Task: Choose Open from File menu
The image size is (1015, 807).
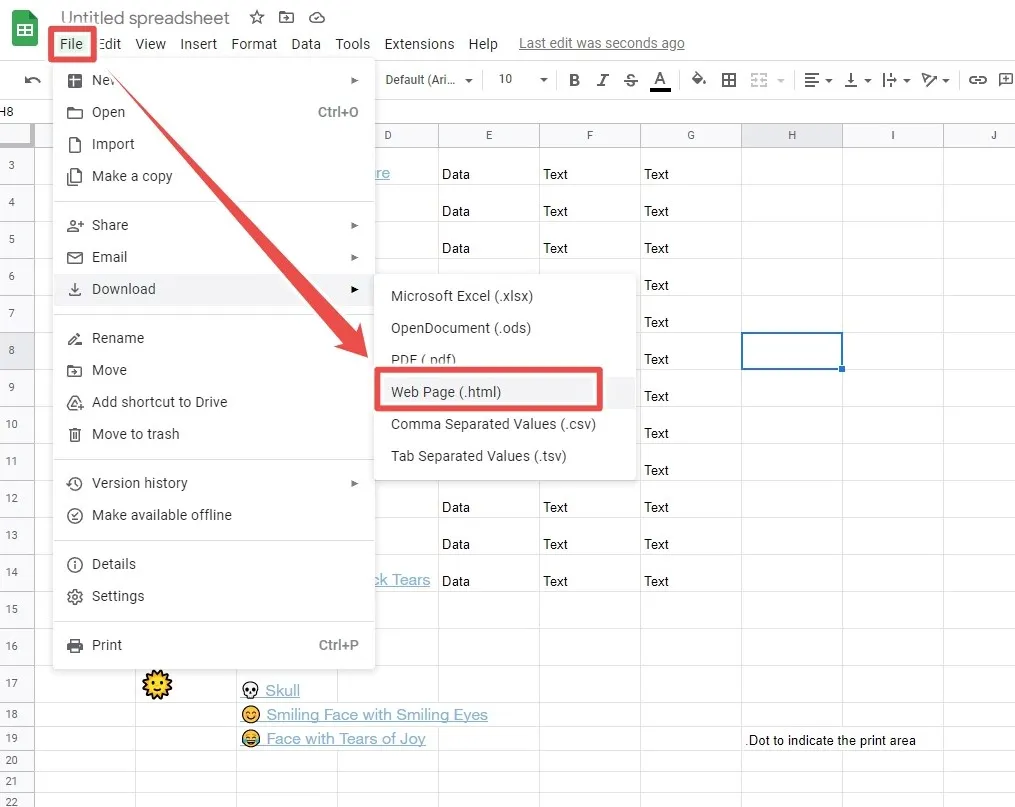Action: pos(214,112)
